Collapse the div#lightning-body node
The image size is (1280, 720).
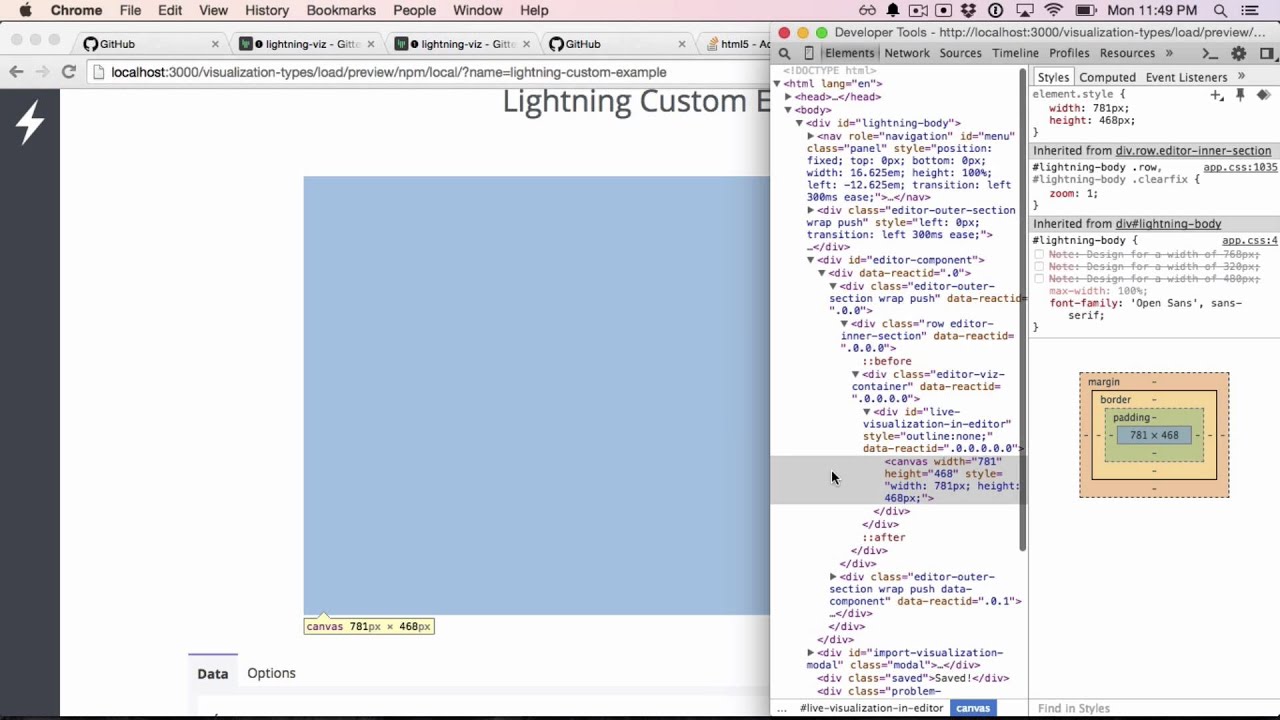pos(799,123)
